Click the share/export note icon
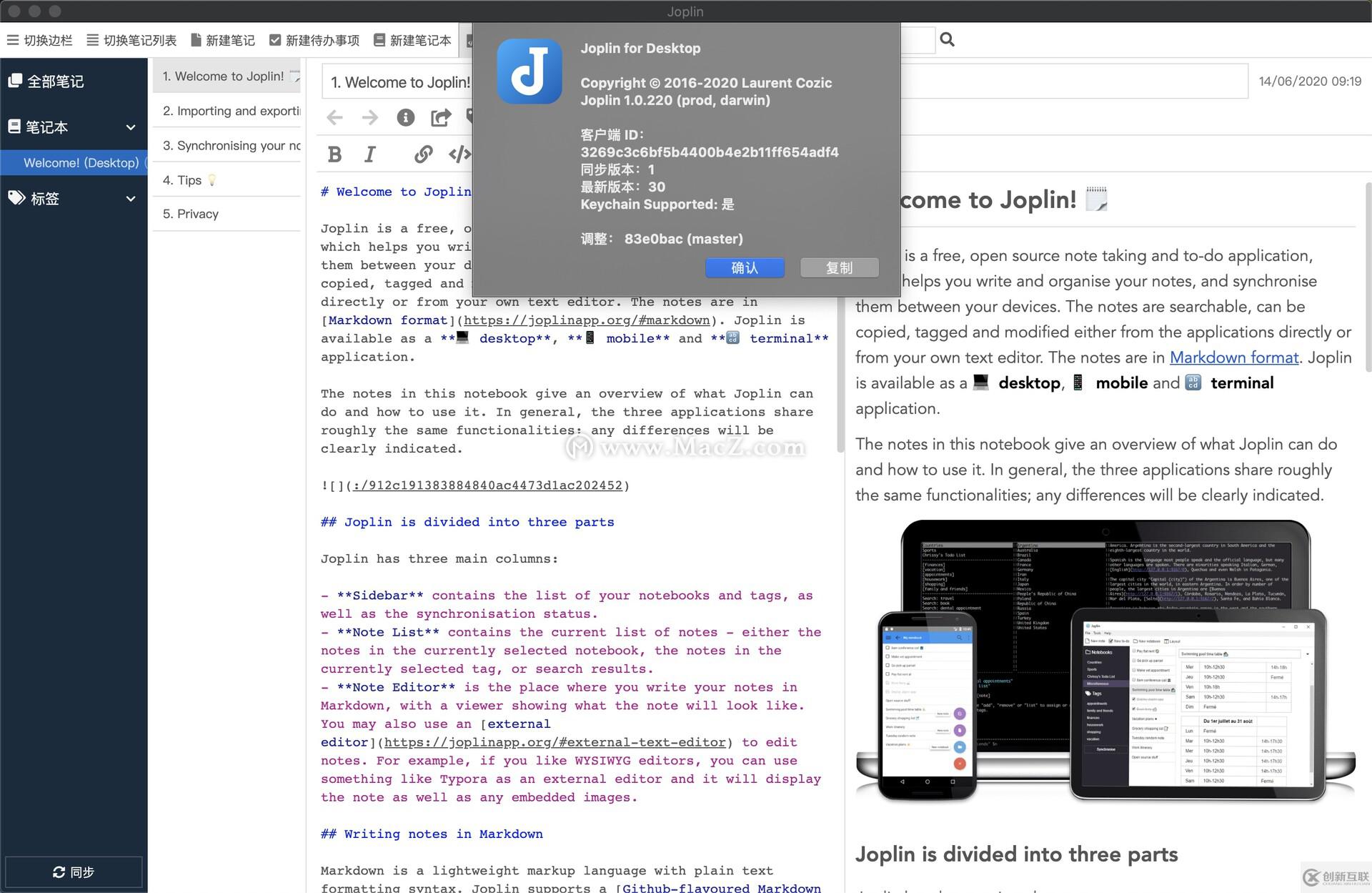Viewport: 1372px width, 893px height. point(440,118)
